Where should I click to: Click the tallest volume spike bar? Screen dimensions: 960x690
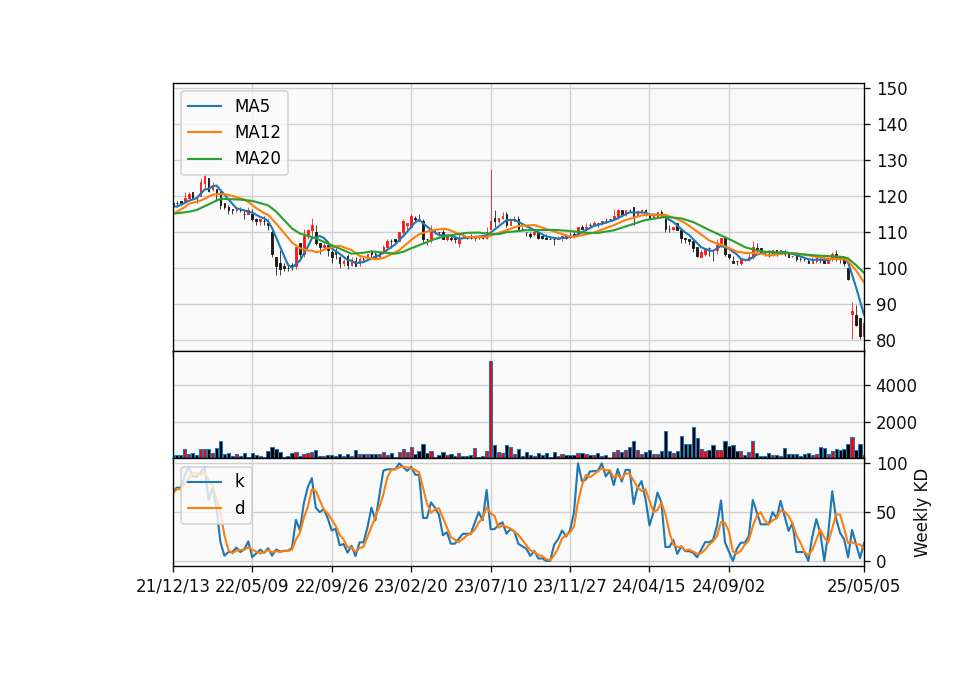pyautogui.click(x=491, y=410)
